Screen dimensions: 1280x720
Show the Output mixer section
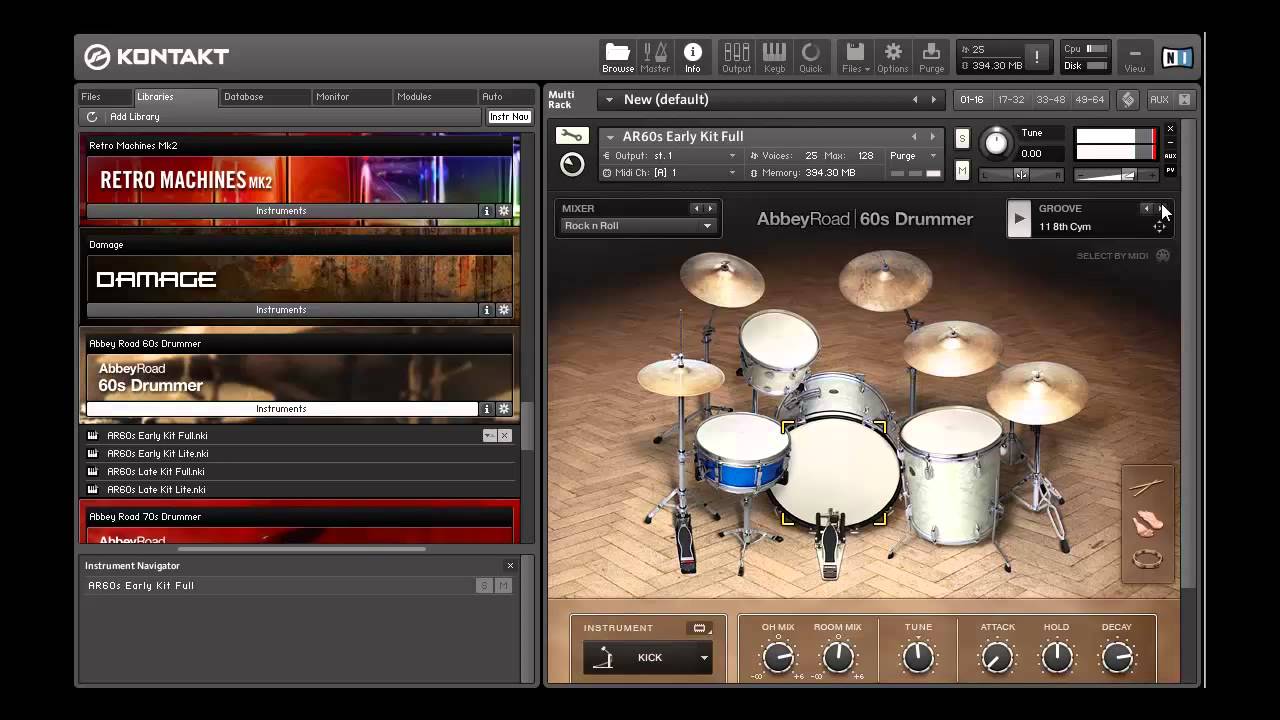click(x=737, y=57)
